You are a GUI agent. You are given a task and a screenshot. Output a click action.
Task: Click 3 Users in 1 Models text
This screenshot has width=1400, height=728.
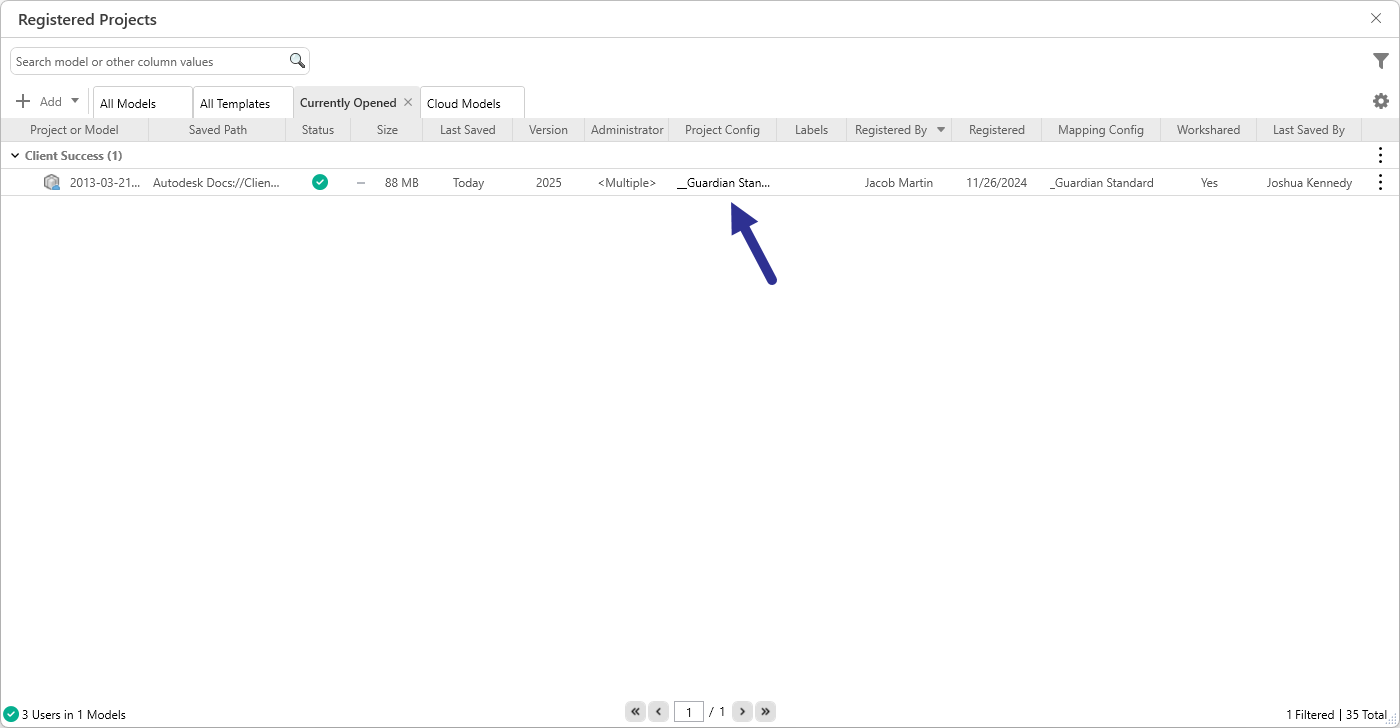point(74,714)
